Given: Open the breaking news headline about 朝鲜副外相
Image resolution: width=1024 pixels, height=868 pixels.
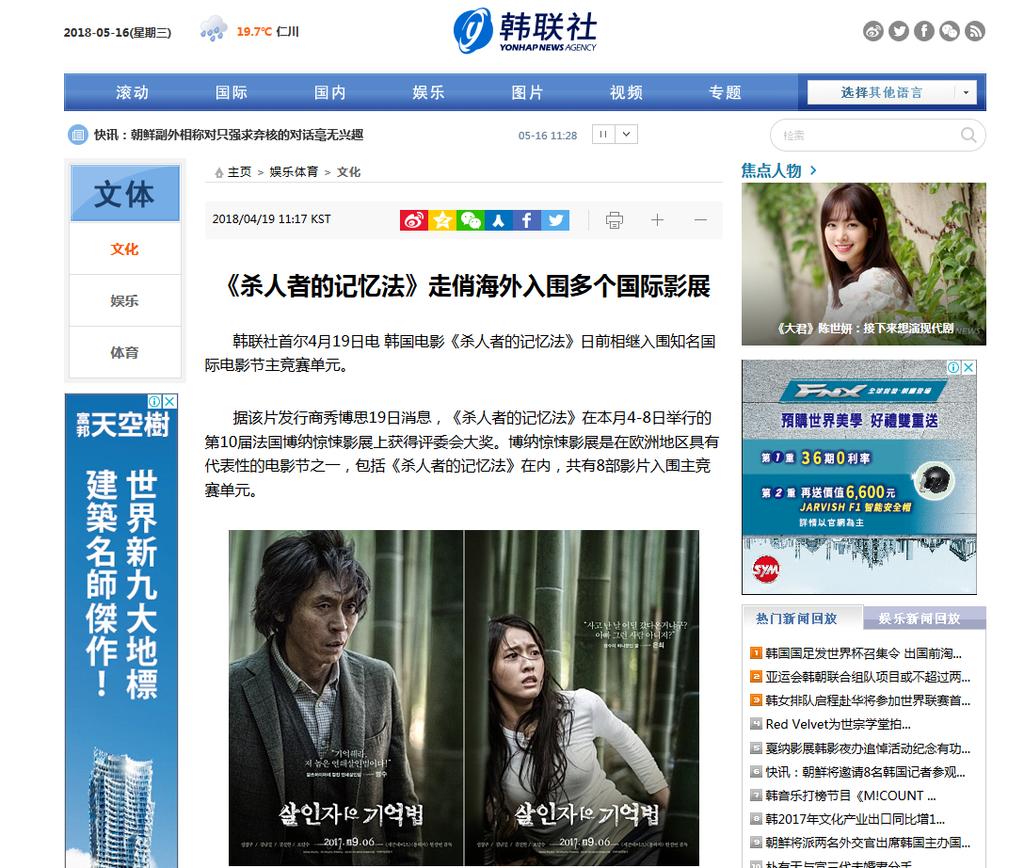Looking at the screenshot, I should [229, 135].
